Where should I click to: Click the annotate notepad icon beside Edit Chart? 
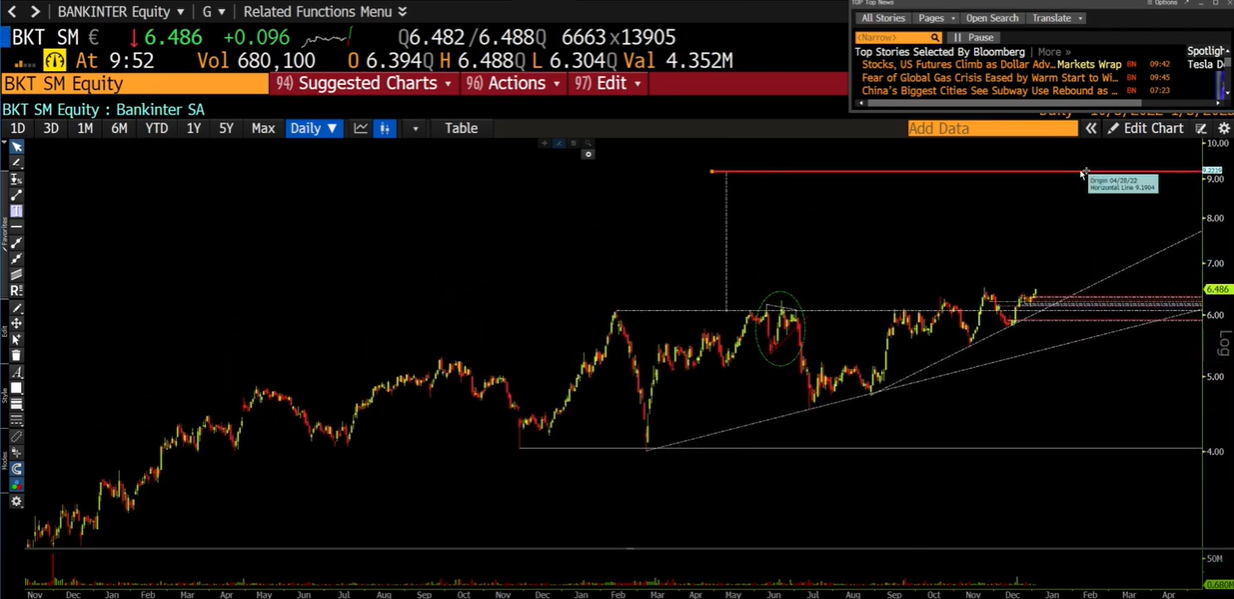(1201, 128)
